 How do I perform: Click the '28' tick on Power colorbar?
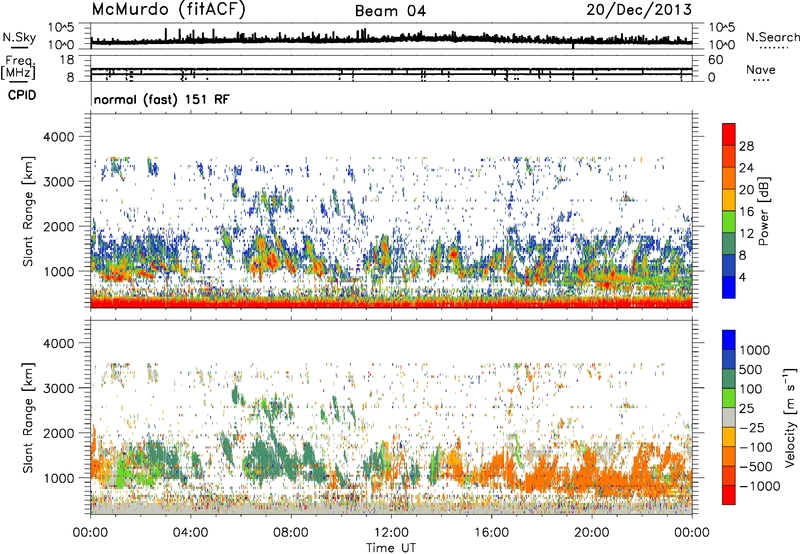tap(746, 146)
